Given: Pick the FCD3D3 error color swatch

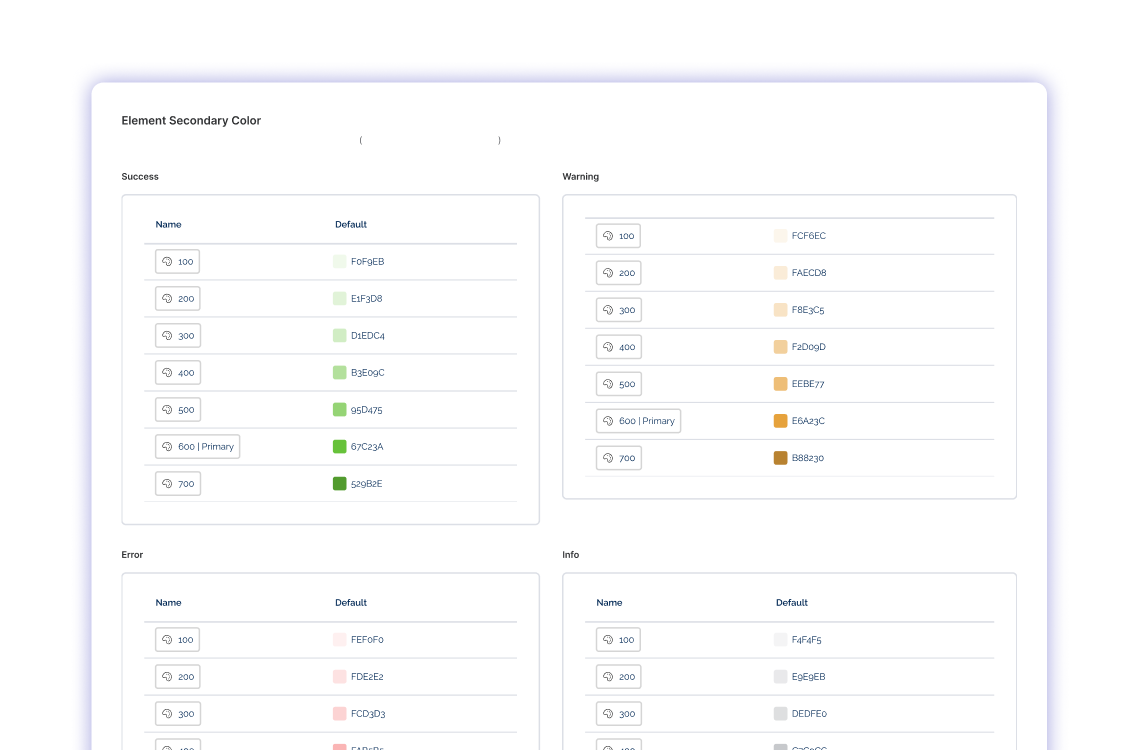Looking at the screenshot, I should coord(339,714).
